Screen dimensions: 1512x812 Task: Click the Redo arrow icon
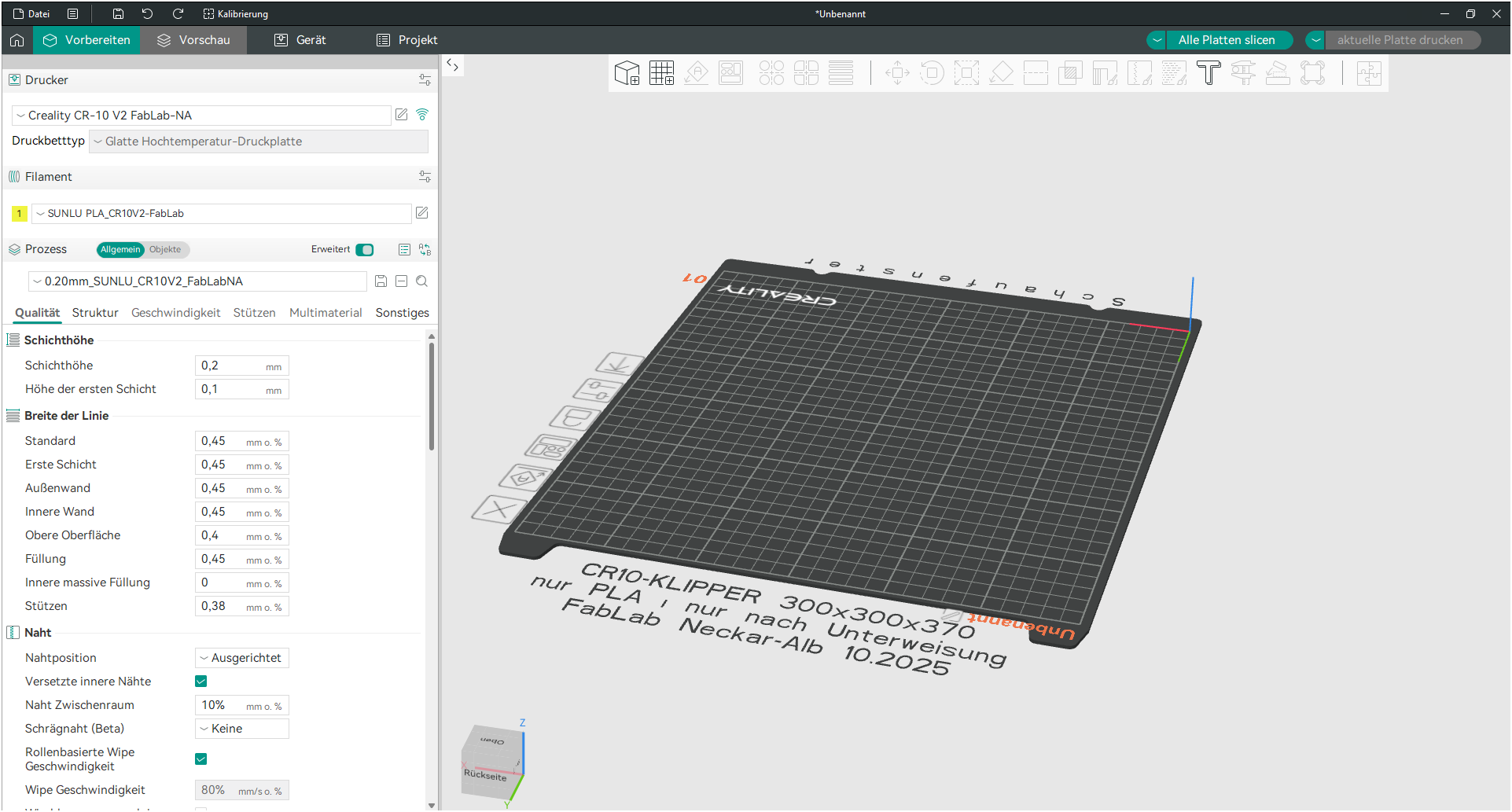click(178, 14)
